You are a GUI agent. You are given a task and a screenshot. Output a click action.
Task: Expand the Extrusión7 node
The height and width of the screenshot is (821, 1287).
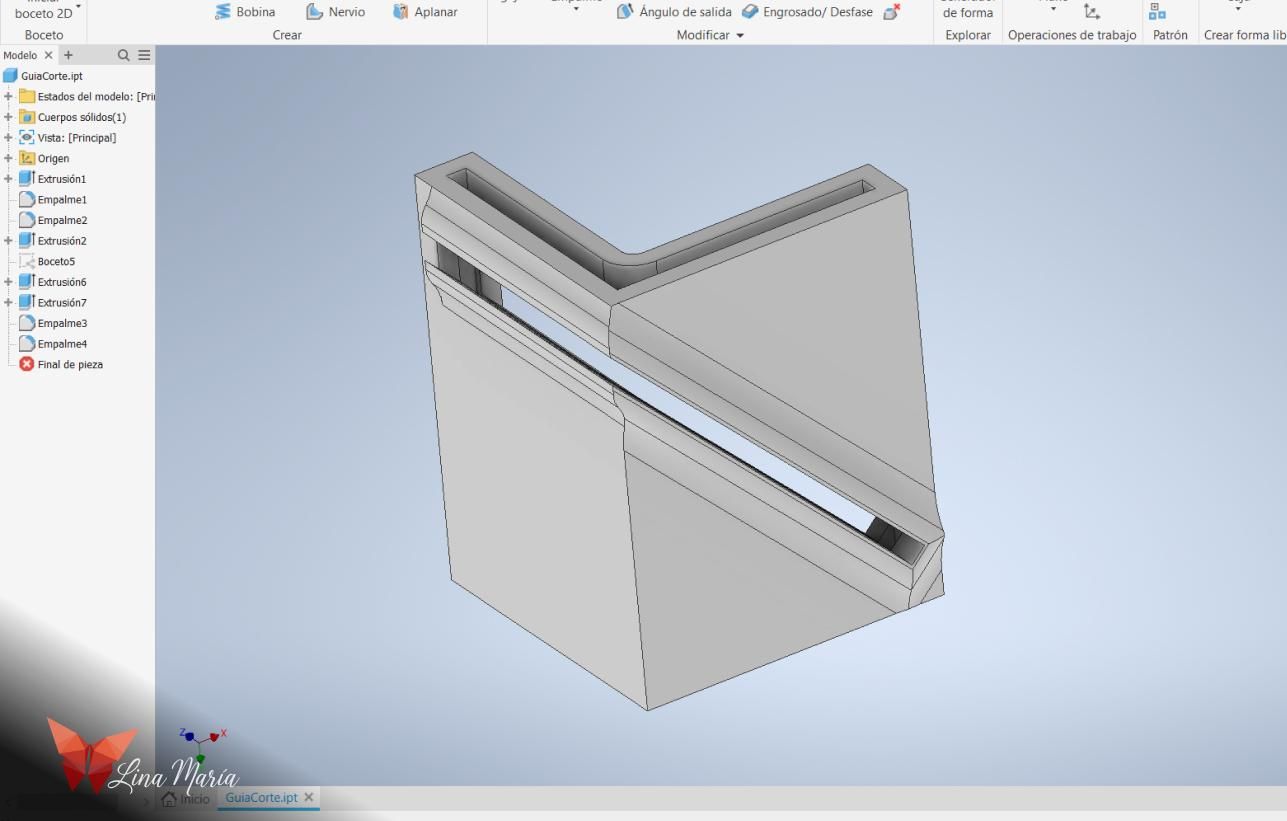(x=8, y=302)
